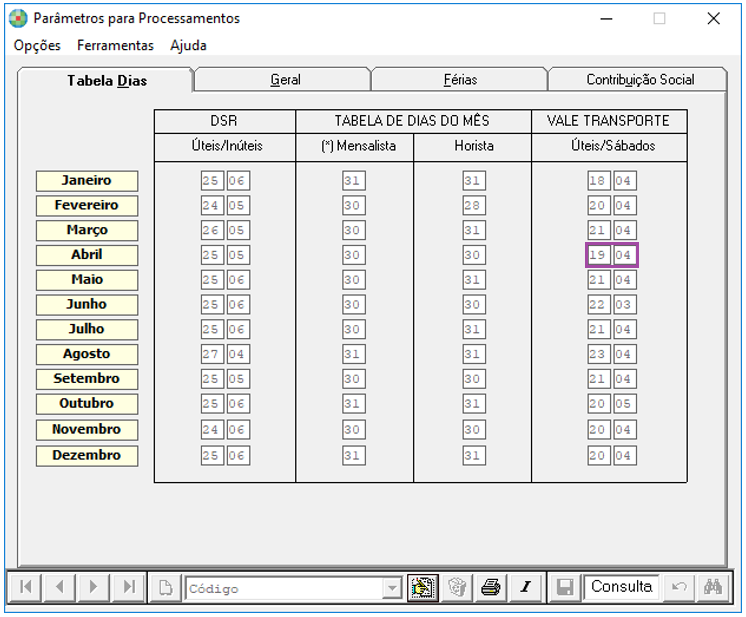Click the italic I information icon
746x617 pixels.
(525, 588)
